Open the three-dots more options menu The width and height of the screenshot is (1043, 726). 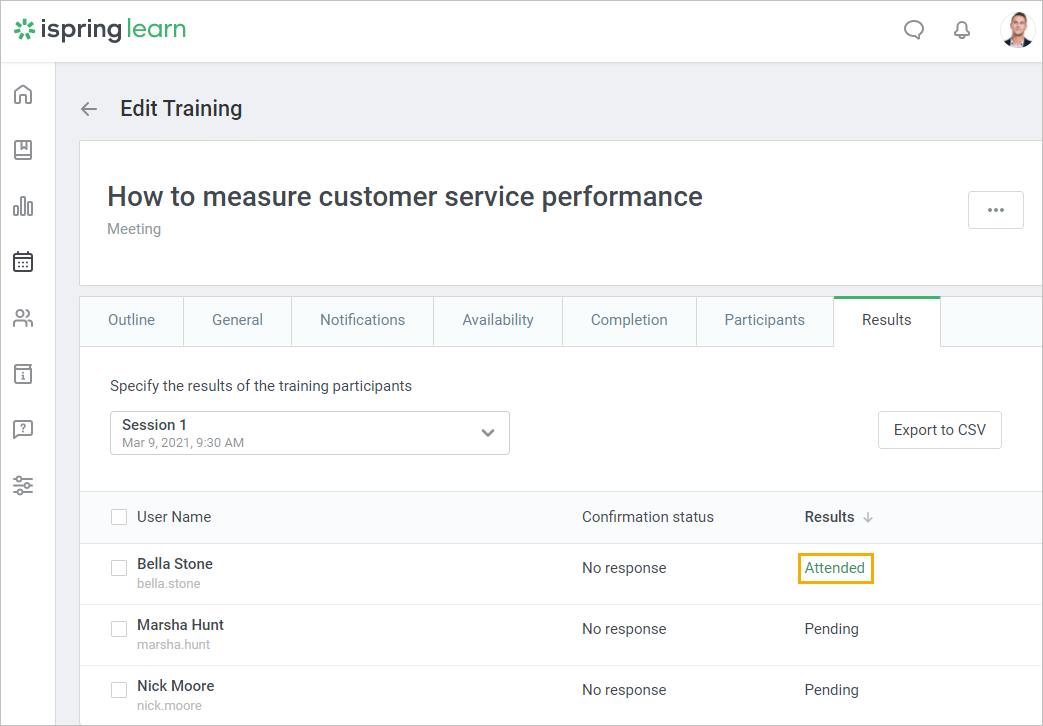[x=995, y=210]
